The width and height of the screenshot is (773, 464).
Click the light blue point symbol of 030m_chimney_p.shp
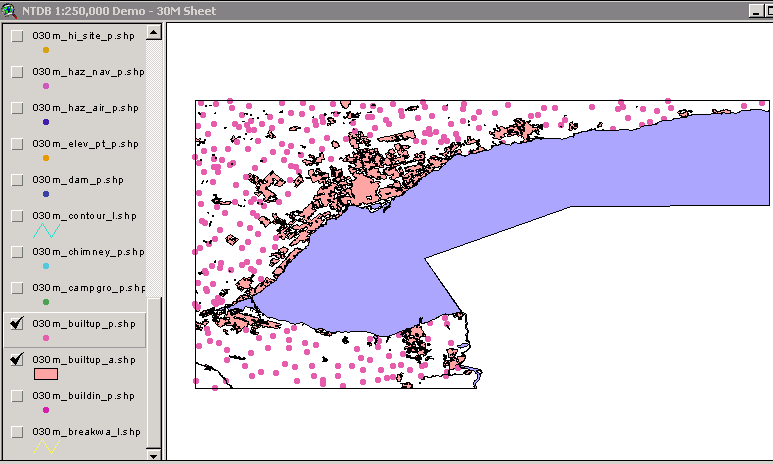point(46,266)
